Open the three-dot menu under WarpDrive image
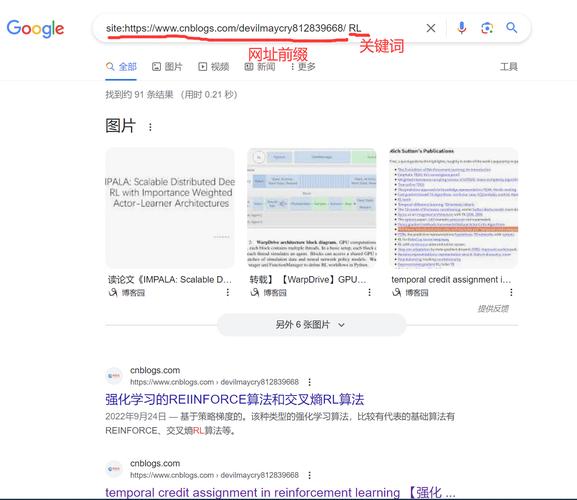Viewport: 577px width, 500px height. 369,292
